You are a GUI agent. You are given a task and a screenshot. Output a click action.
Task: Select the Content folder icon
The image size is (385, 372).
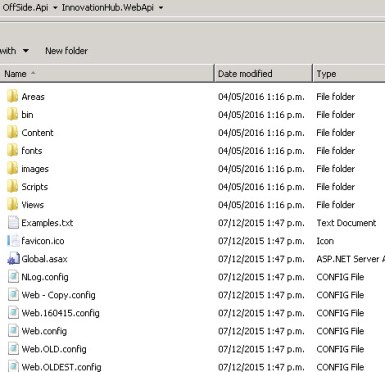[x=12, y=132]
